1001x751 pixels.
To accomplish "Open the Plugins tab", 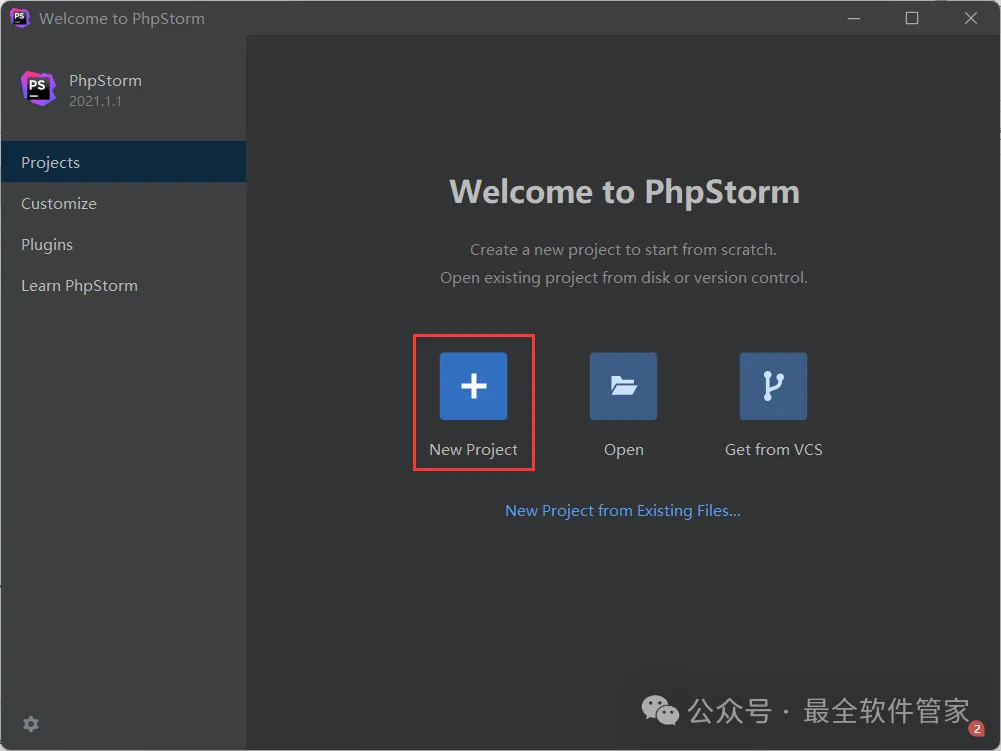I will 123,245.
